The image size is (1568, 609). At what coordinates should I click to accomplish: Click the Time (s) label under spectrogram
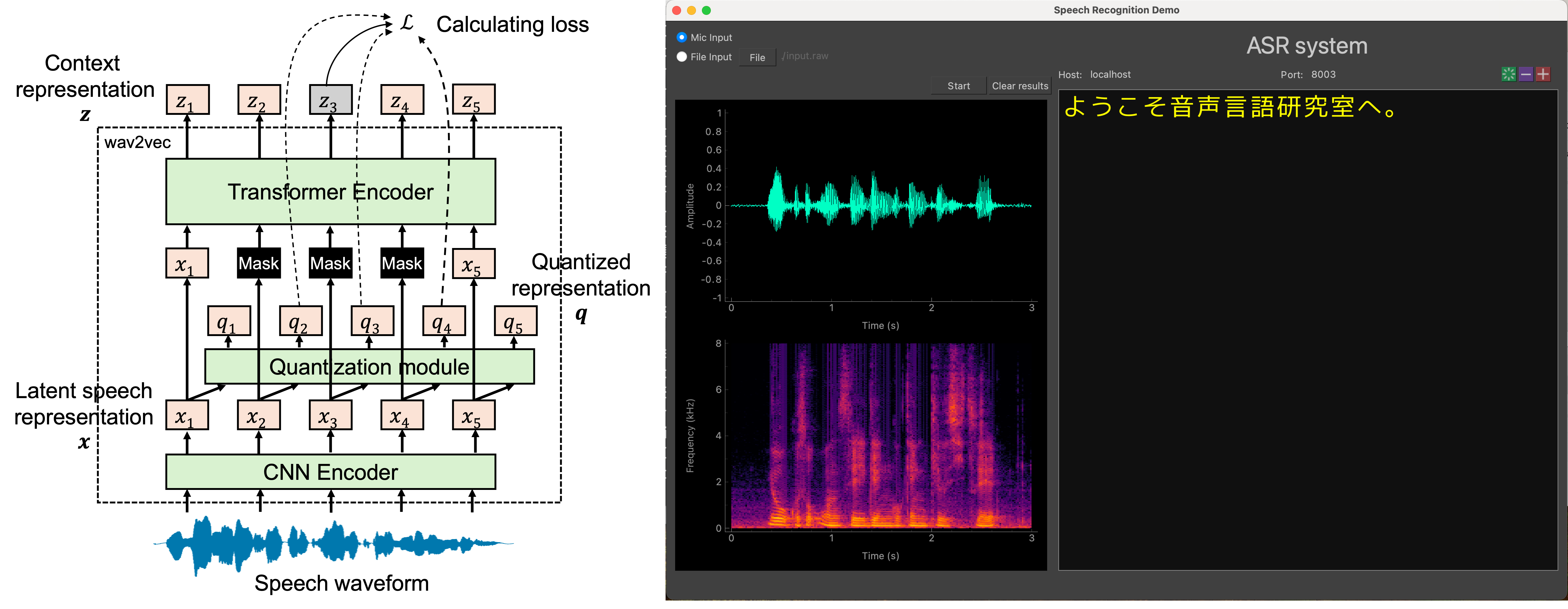880,556
